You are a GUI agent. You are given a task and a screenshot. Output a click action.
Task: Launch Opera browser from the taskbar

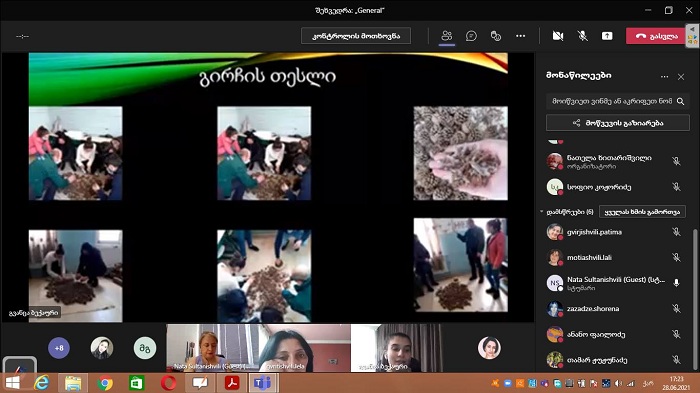point(168,383)
